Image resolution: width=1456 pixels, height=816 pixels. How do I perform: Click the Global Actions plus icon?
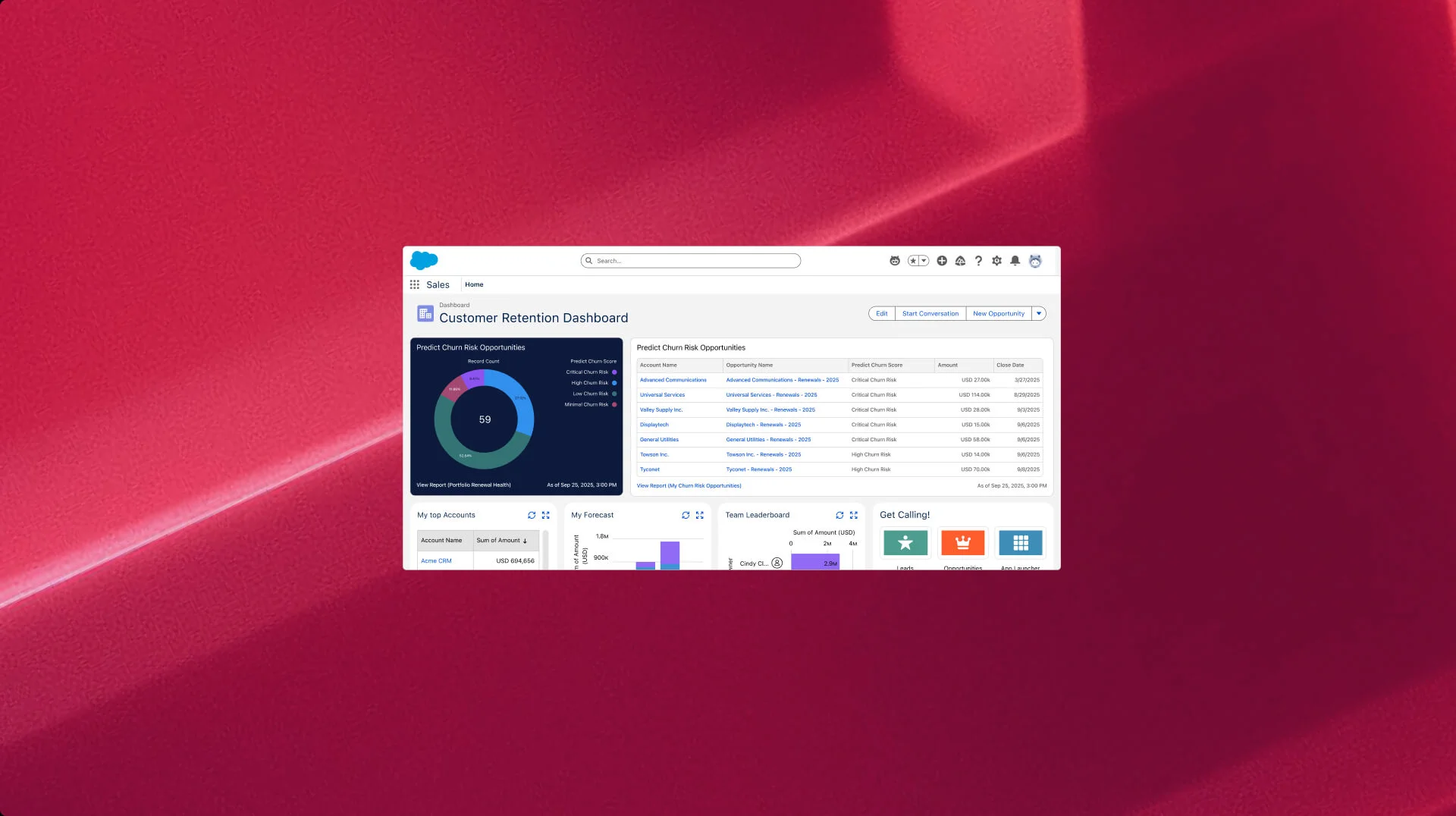[942, 261]
